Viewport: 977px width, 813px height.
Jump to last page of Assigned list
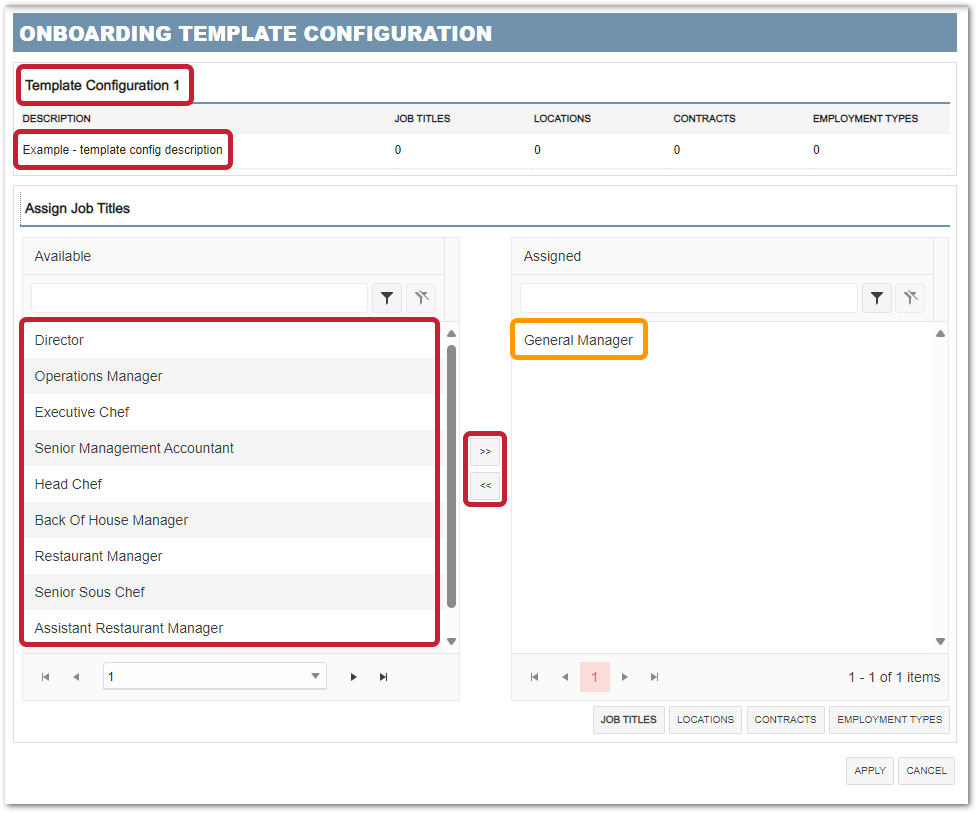pyautogui.click(x=655, y=677)
